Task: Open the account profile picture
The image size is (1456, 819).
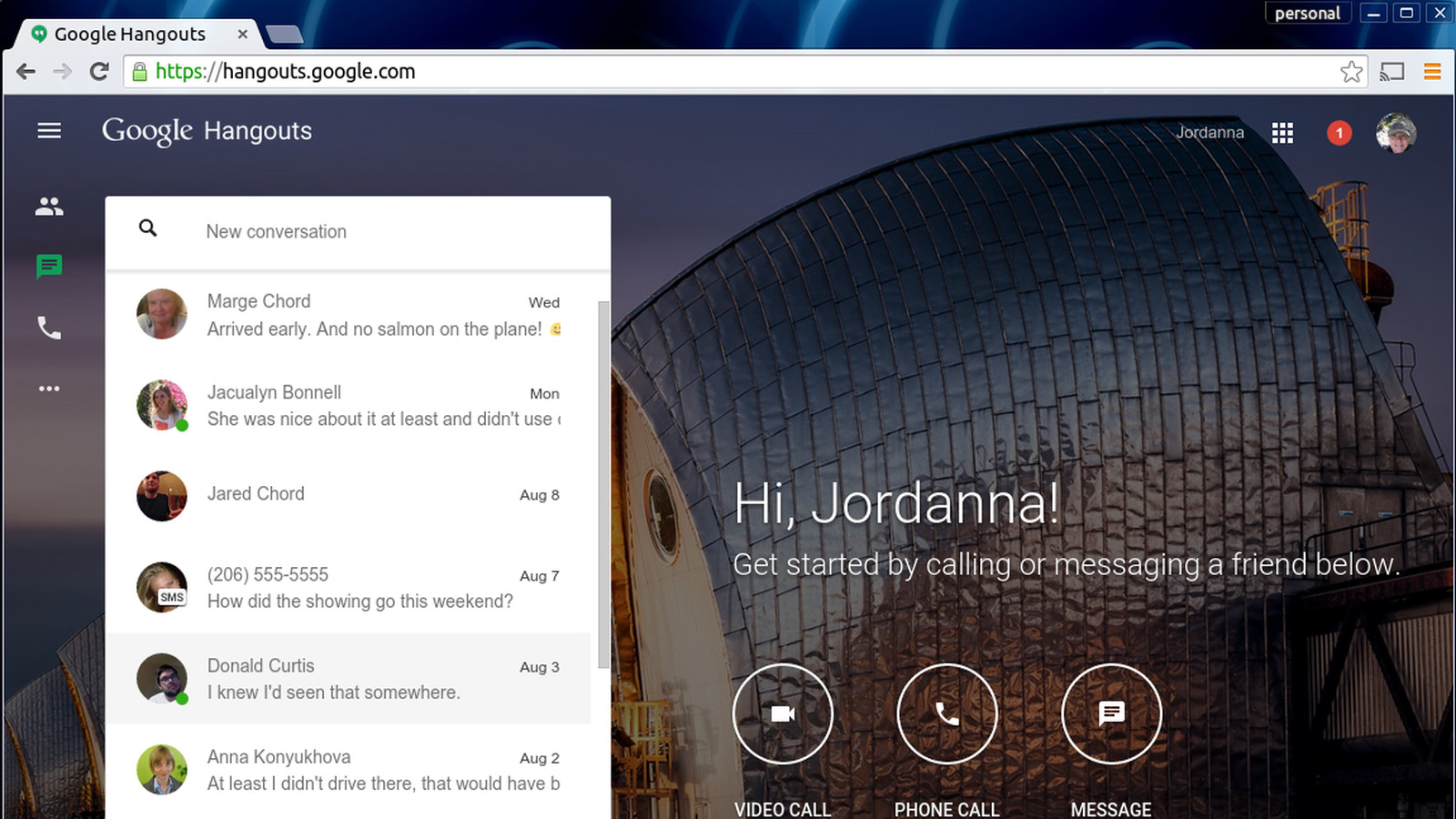Action: click(x=1396, y=133)
